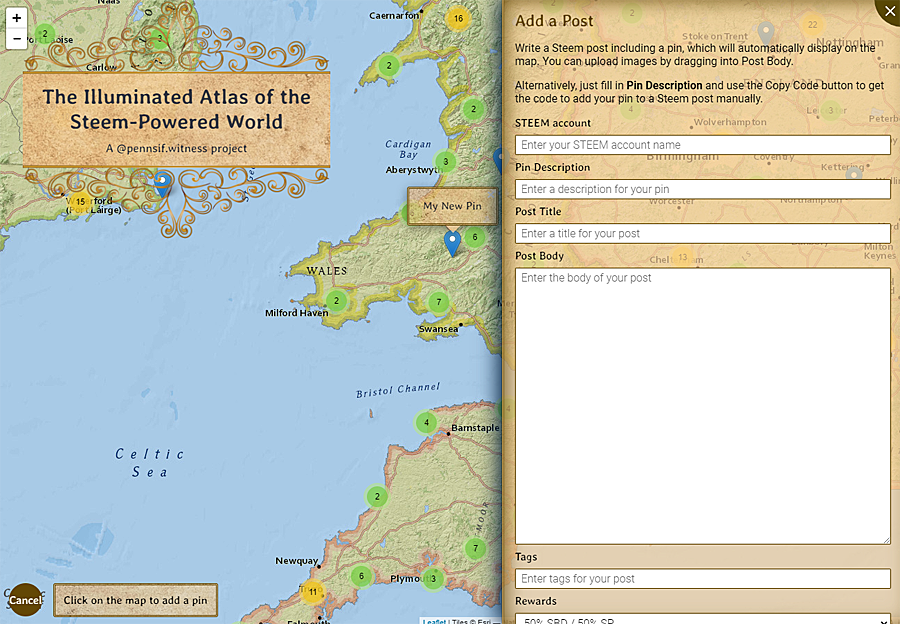This screenshot has width=900, height=624.
Task: Open the 2 cluster south of Bristol Channel near Celtic Sea
Action: click(x=377, y=497)
